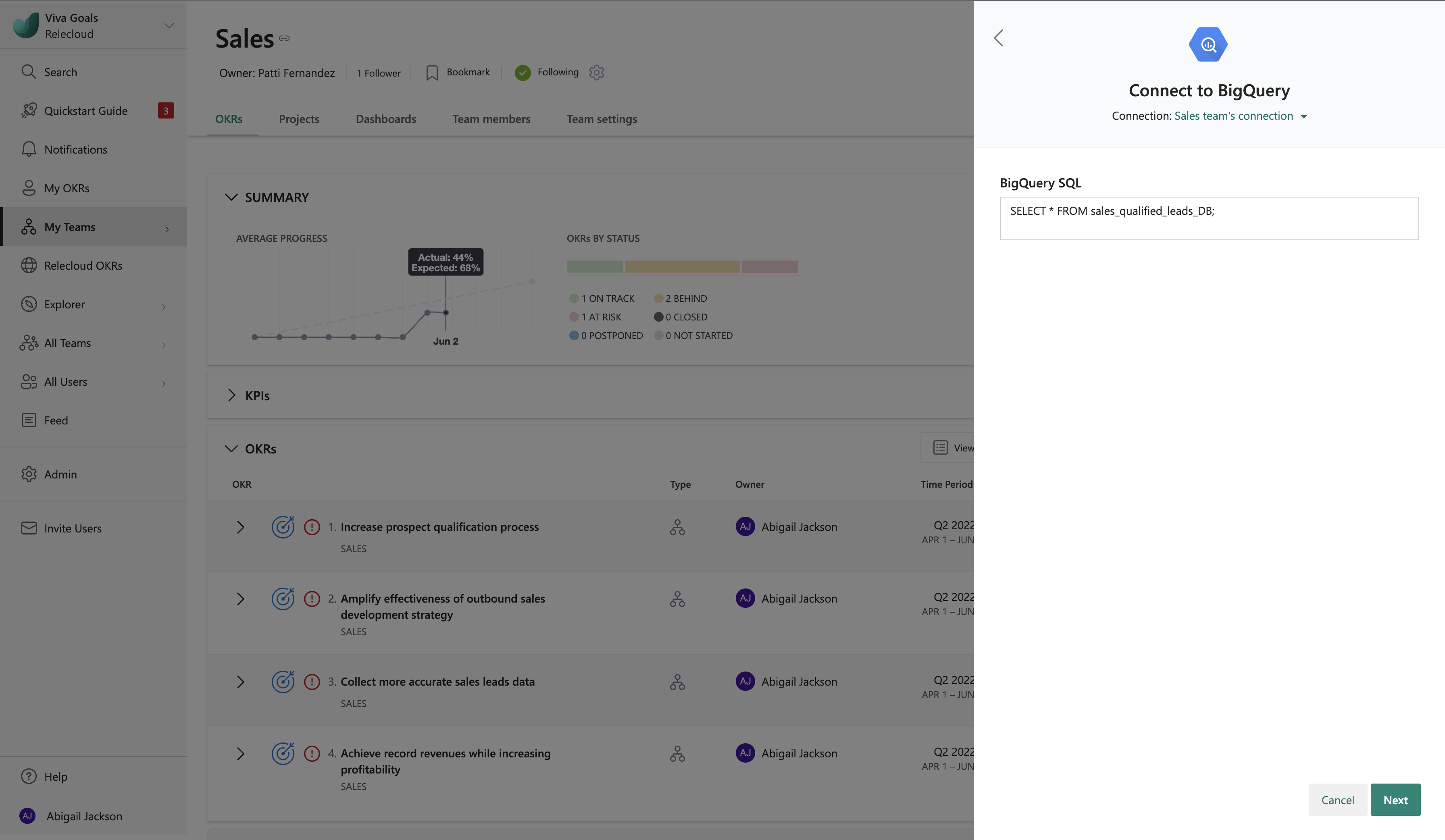Image resolution: width=1445 pixels, height=840 pixels.
Task: Expand the KPIs section
Action: pyautogui.click(x=231, y=395)
